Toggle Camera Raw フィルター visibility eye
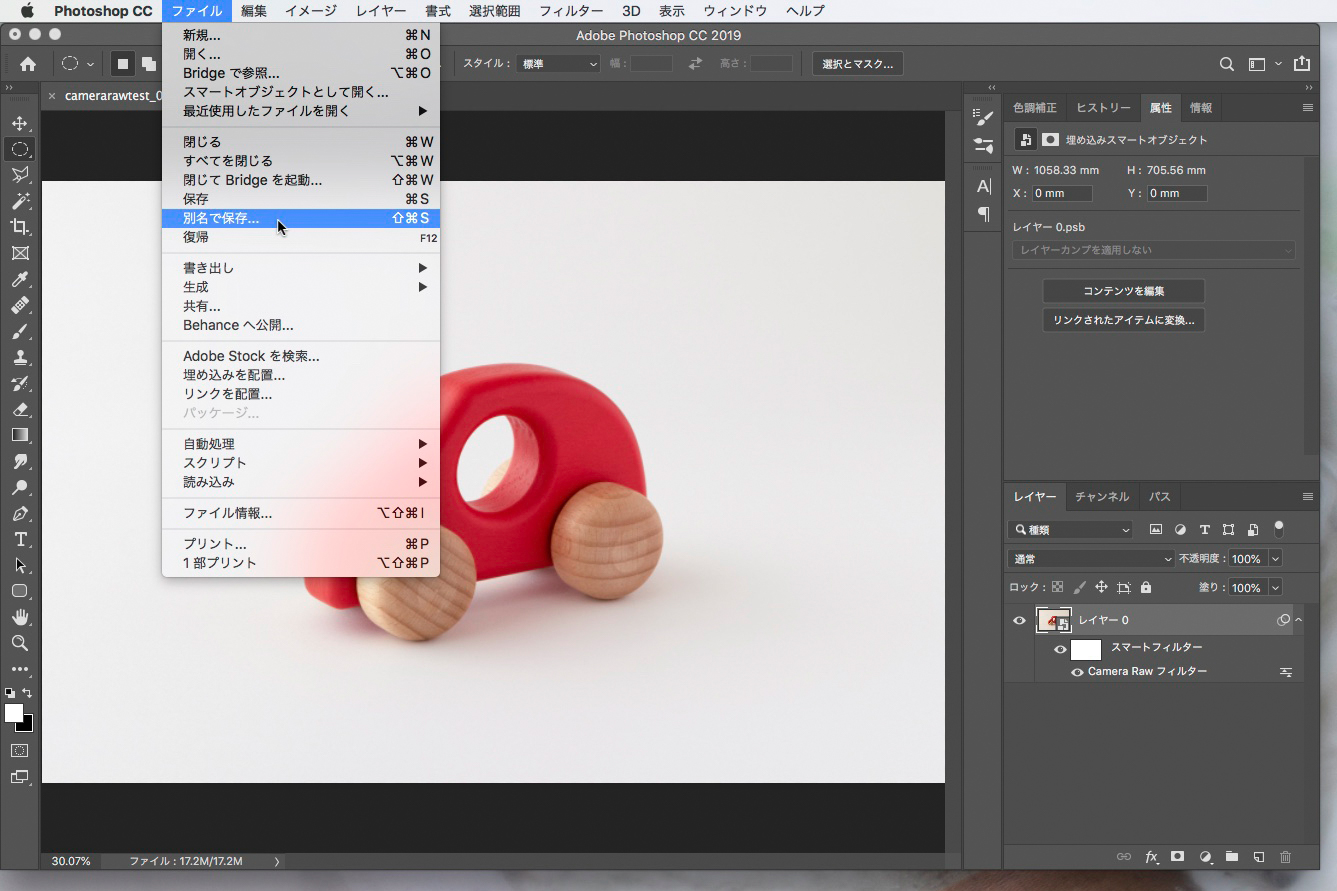This screenshot has width=1337, height=891. [1077, 672]
